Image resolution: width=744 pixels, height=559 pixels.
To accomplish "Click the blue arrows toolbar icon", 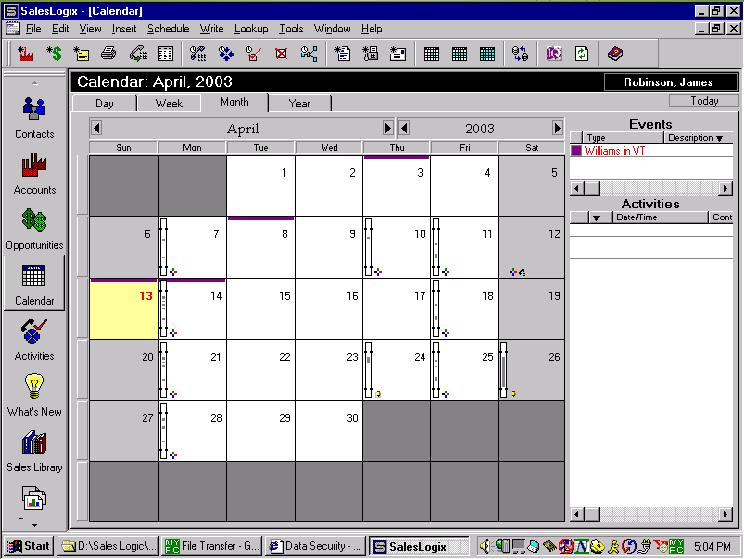I will pyautogui.click(x=226, y=54).
